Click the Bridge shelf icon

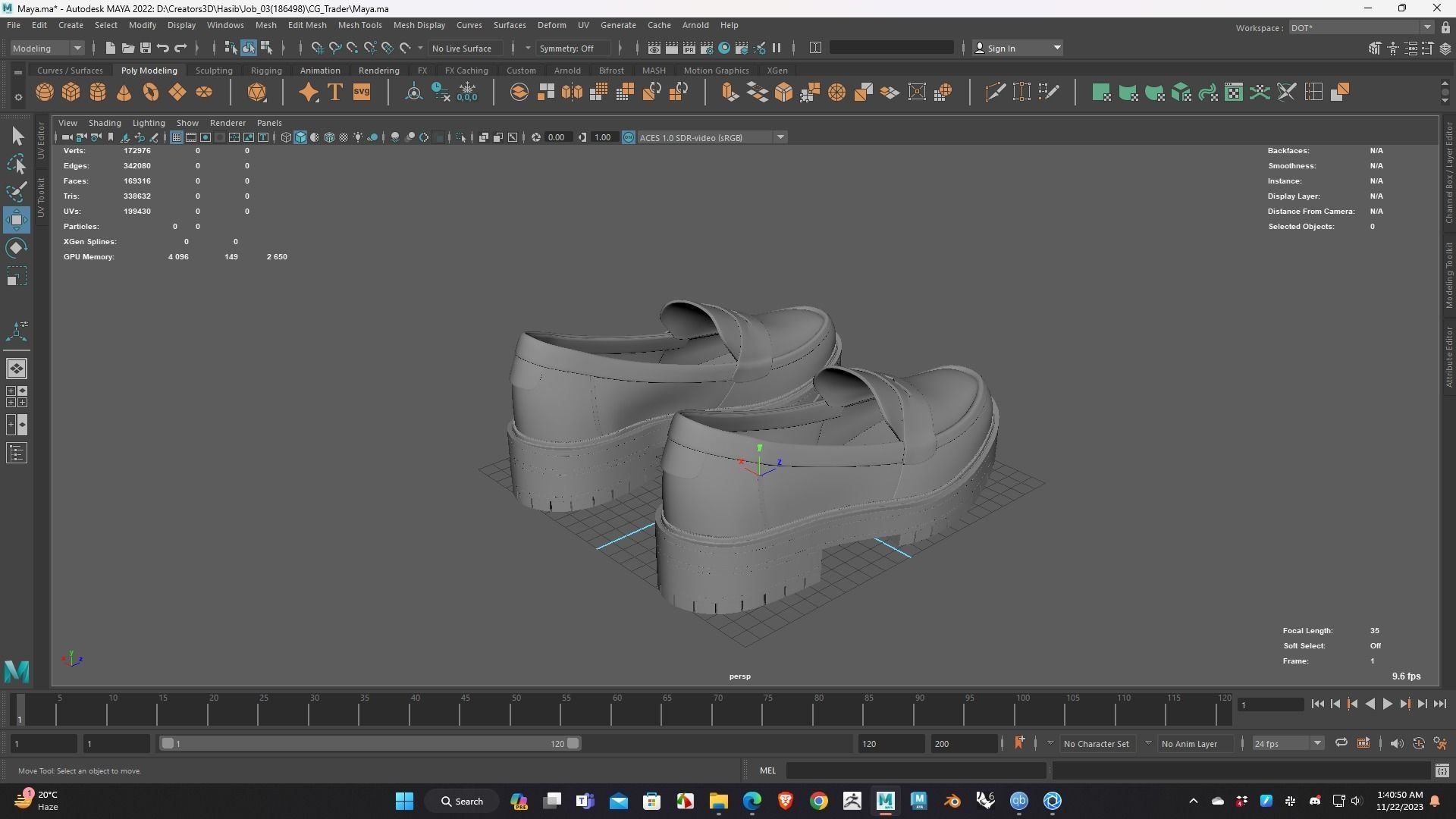pyautogui.click(x=757, y=93)
